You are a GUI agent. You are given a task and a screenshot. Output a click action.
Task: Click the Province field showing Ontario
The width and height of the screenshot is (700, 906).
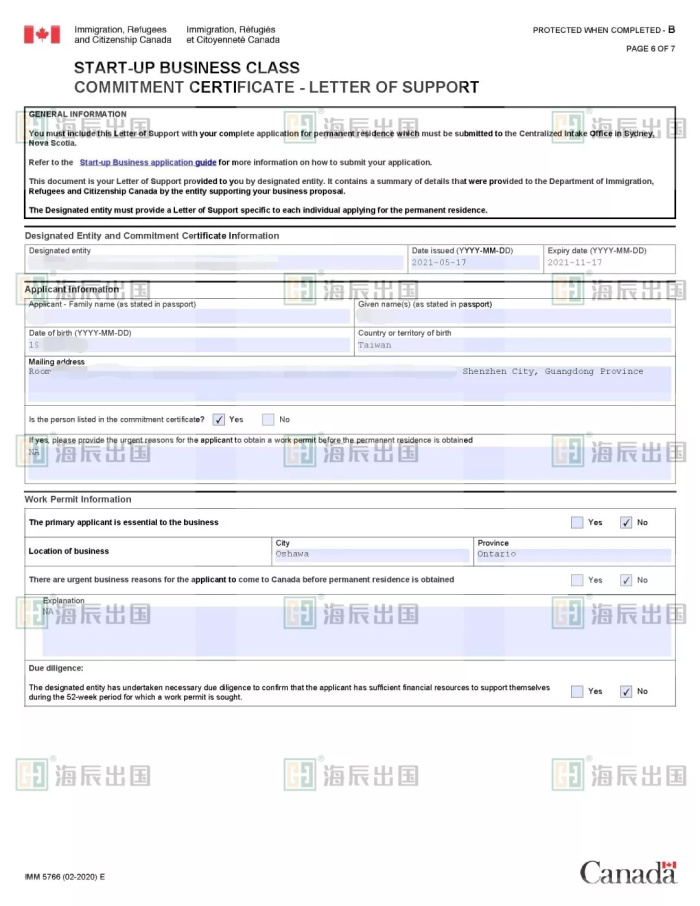pyautogui.click(x=573, y=555)
